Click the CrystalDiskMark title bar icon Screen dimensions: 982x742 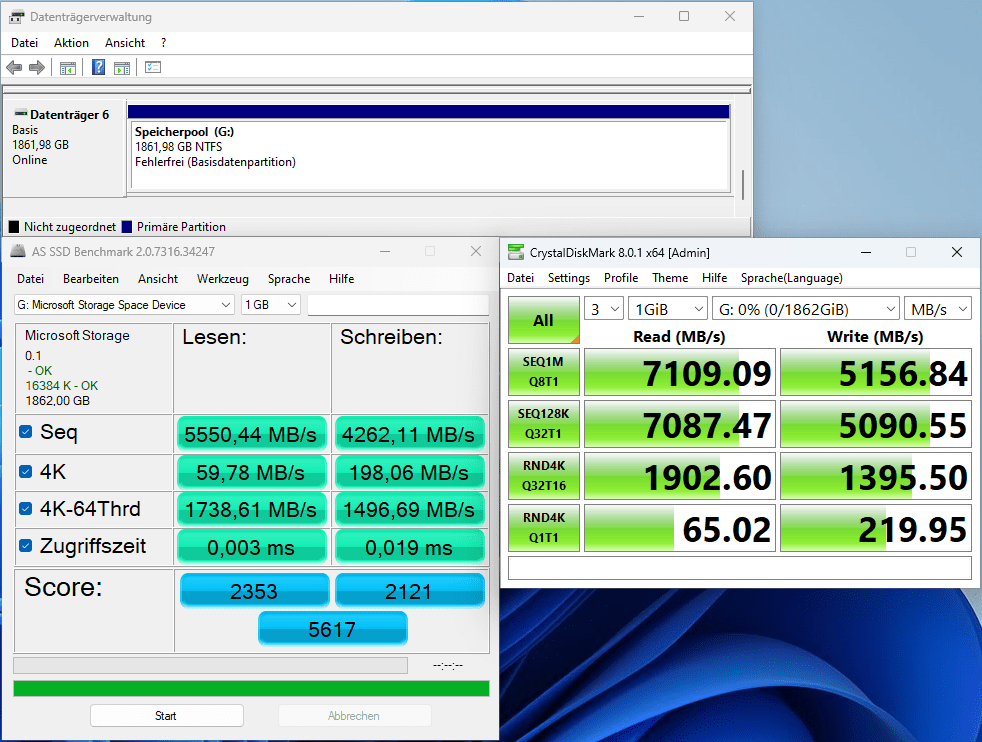click(515, 252)
